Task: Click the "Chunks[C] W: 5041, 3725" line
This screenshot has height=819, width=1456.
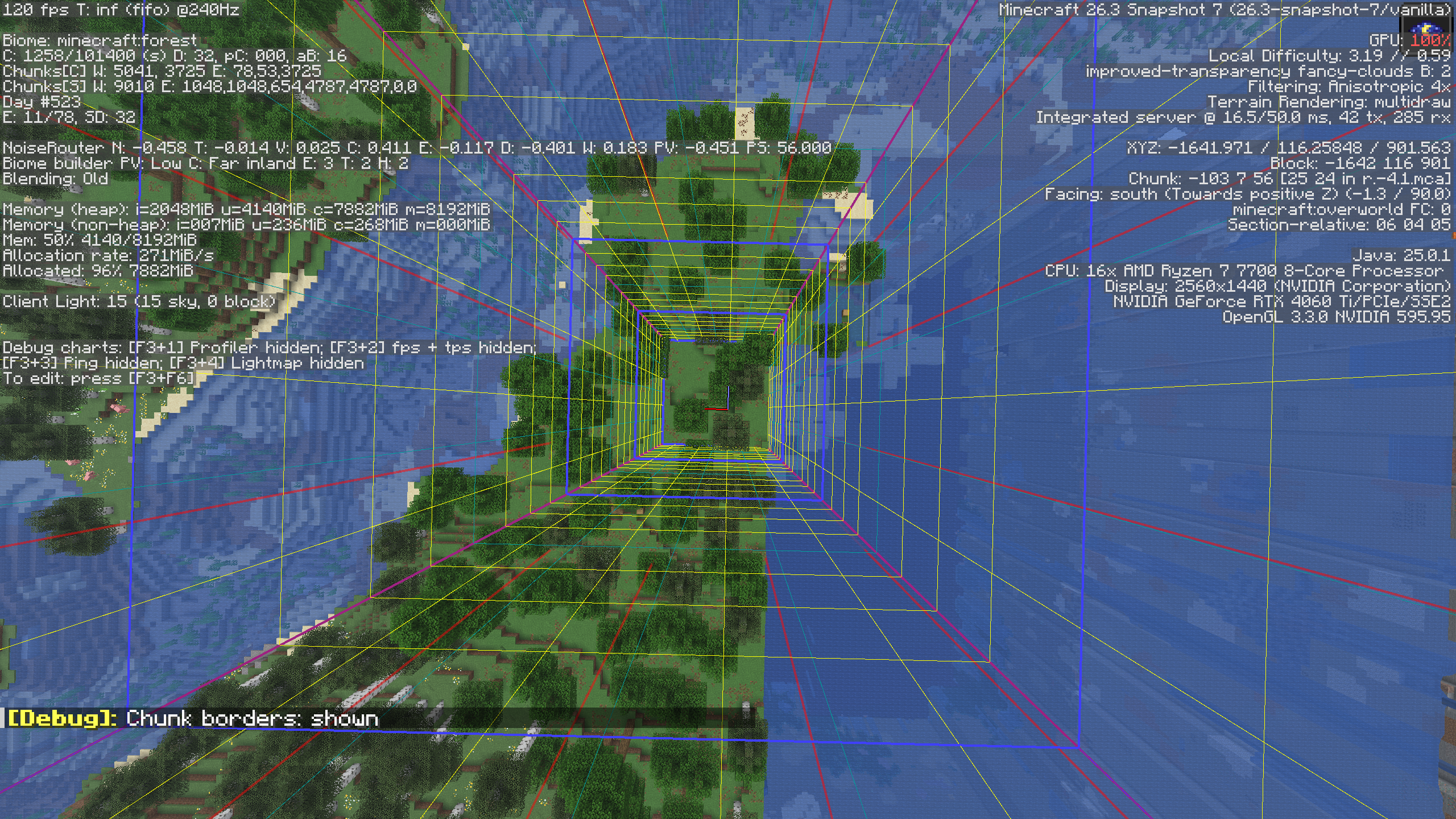Action: (162, 71)
